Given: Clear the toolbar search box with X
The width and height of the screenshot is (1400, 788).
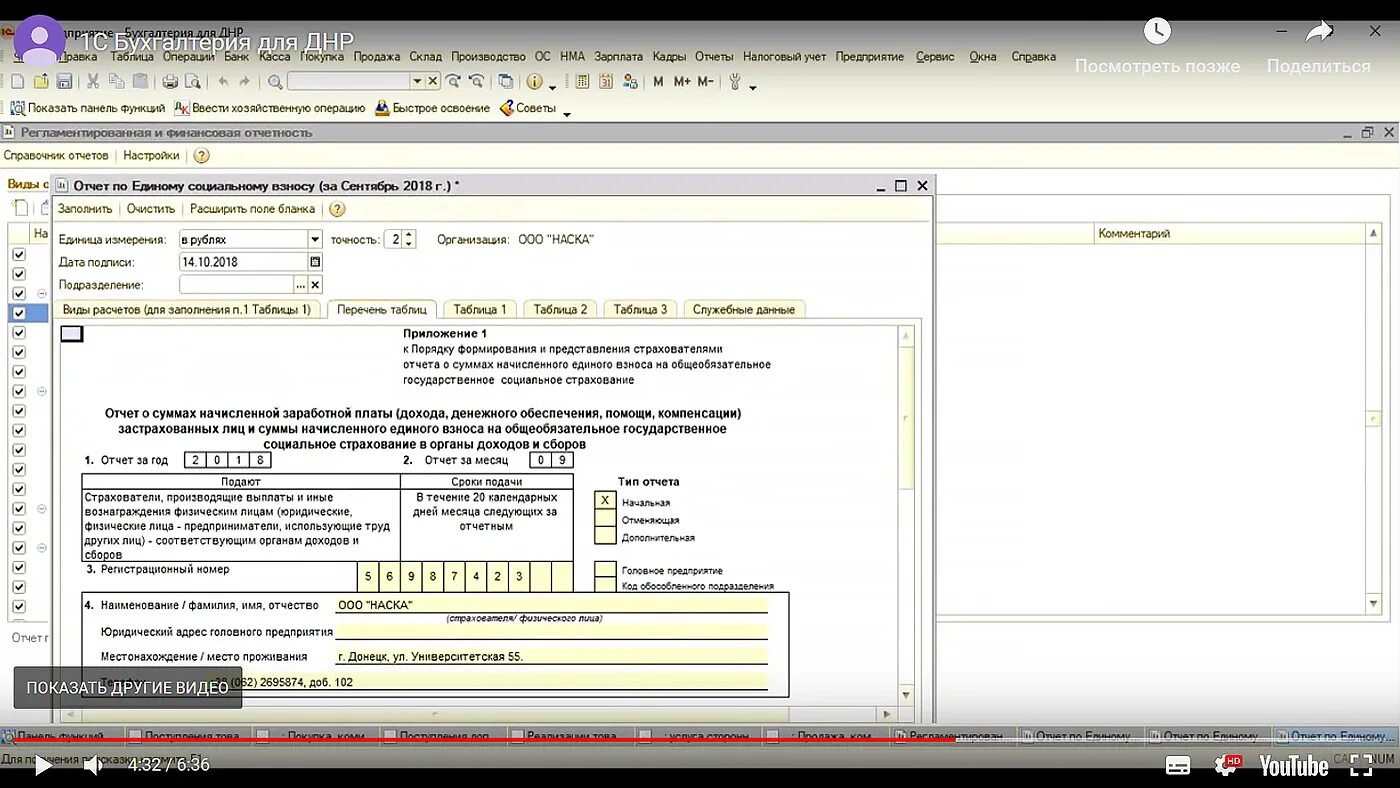Looking at the screenshot, I should [x=433, y=81].
